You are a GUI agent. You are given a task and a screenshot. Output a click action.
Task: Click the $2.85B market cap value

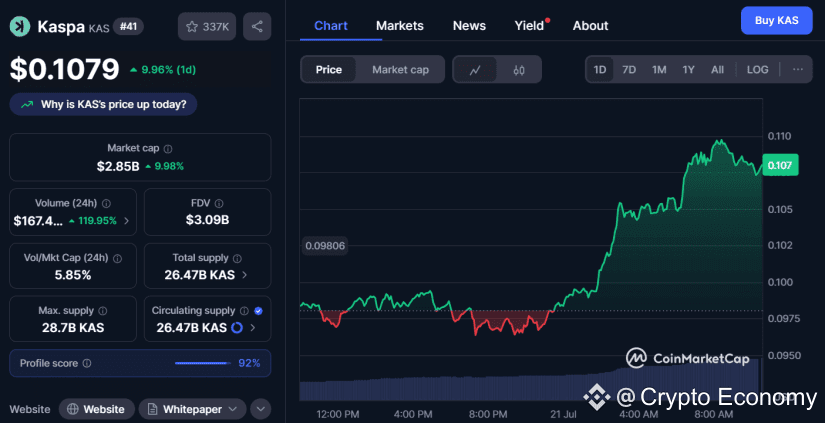point(118,167)
